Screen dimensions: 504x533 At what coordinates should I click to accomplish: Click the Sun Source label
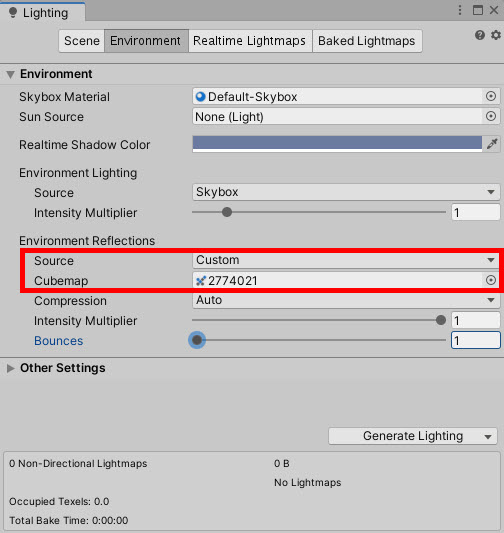pos(51,117)
